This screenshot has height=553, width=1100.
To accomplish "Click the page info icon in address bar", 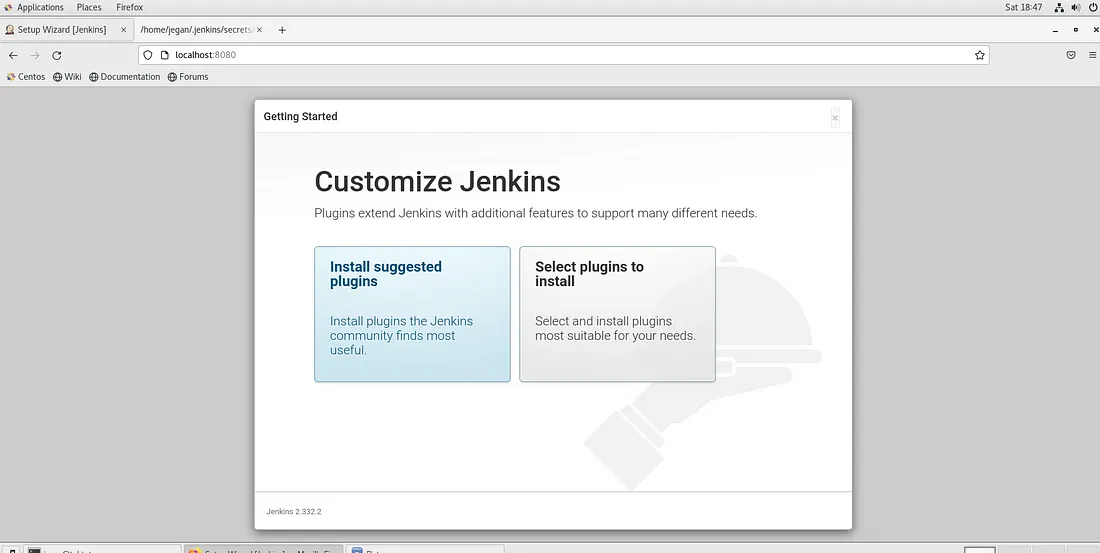I will point(165,55).
